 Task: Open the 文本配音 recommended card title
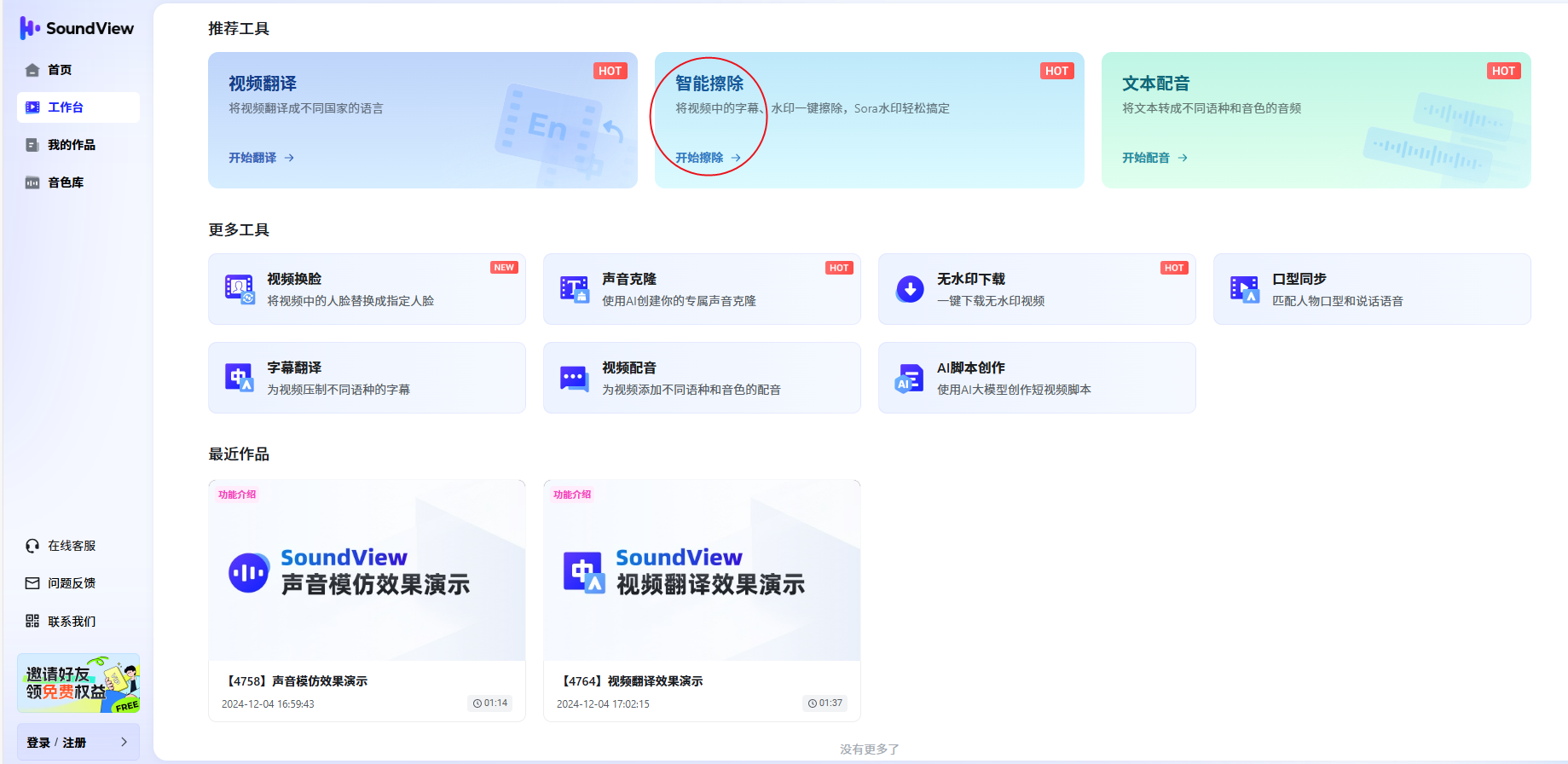[1156, 84]
